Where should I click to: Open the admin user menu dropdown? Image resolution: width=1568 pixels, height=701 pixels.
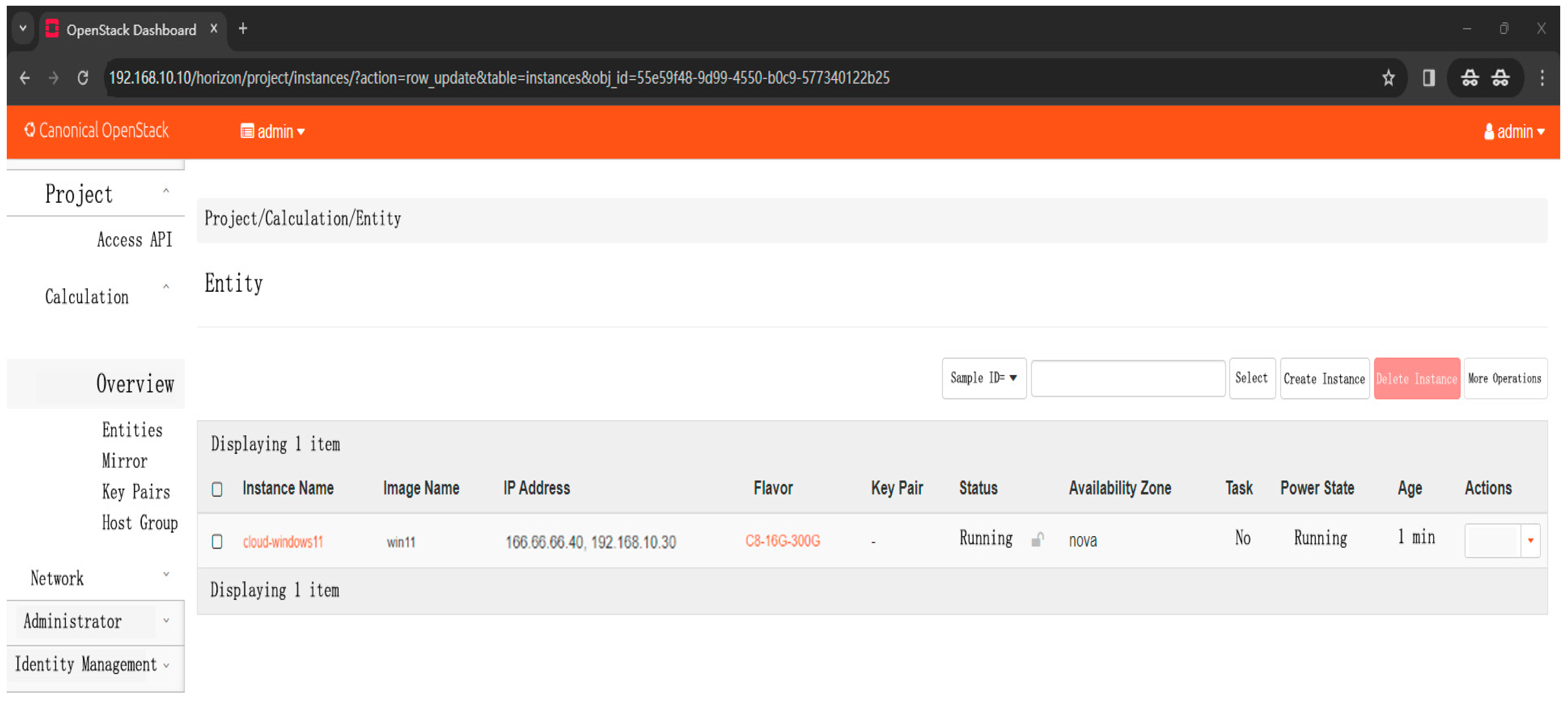[x=1514, y=132]
